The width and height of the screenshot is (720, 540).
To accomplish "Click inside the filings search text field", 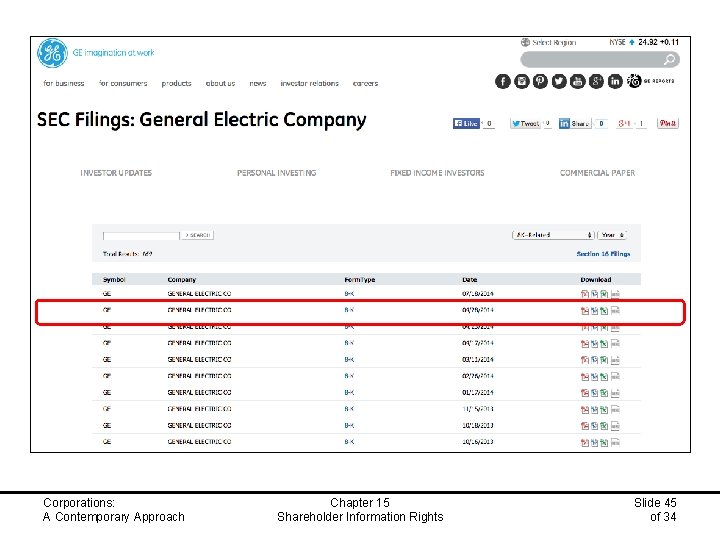I will coord(141,236).
